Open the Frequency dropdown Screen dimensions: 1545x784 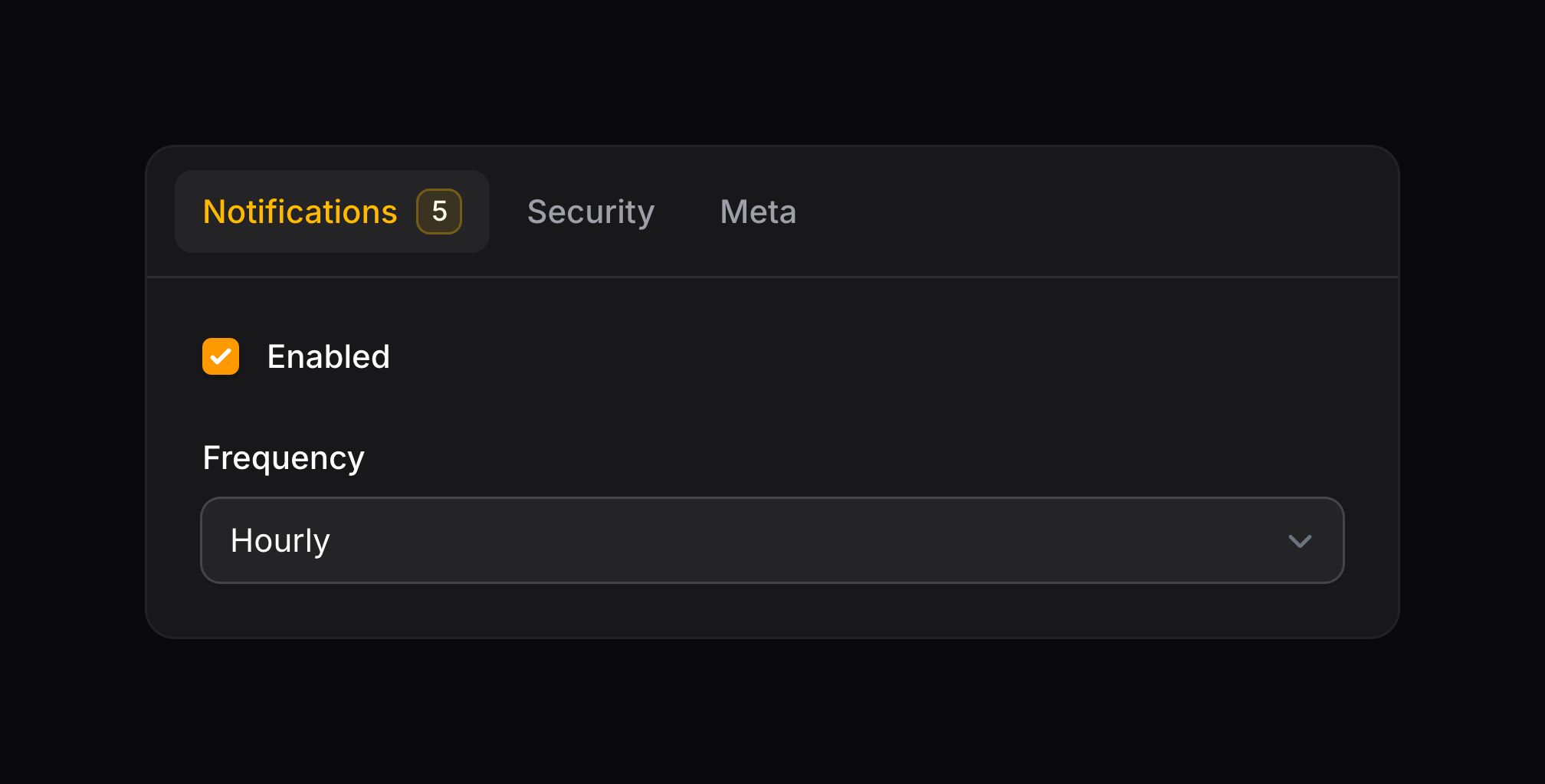click(772, 540)
